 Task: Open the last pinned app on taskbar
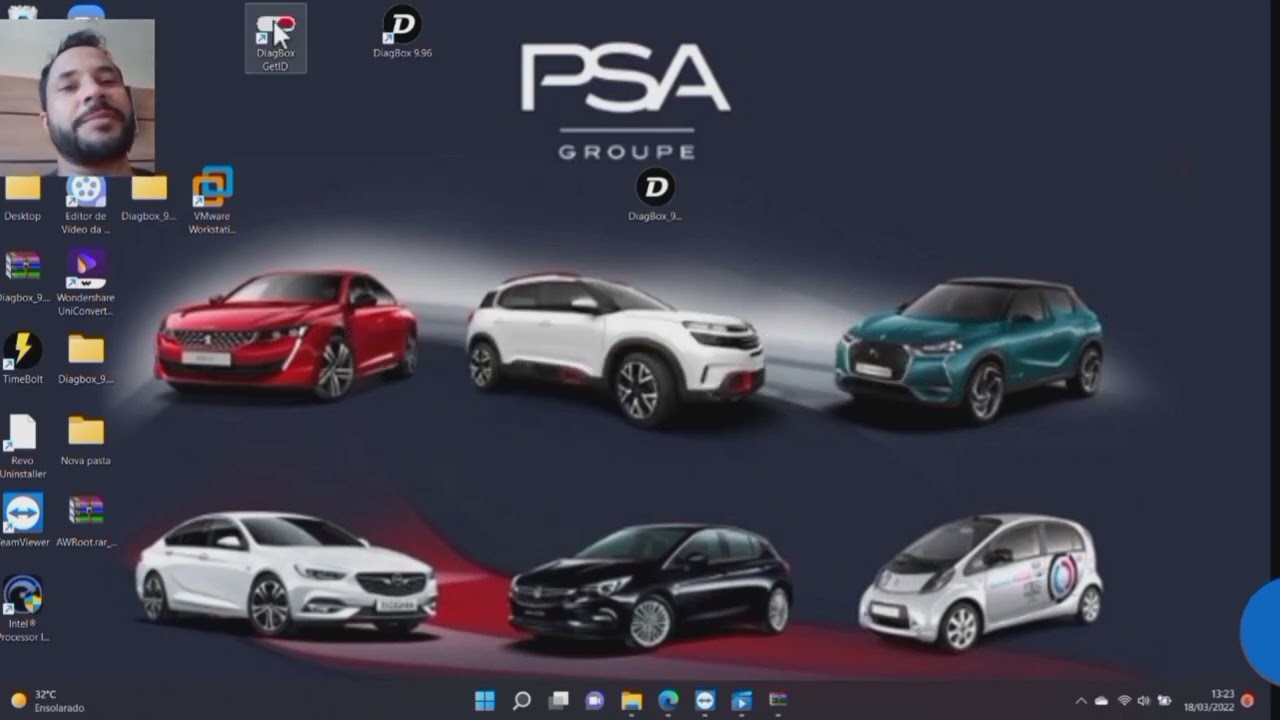tap(778, 701)
